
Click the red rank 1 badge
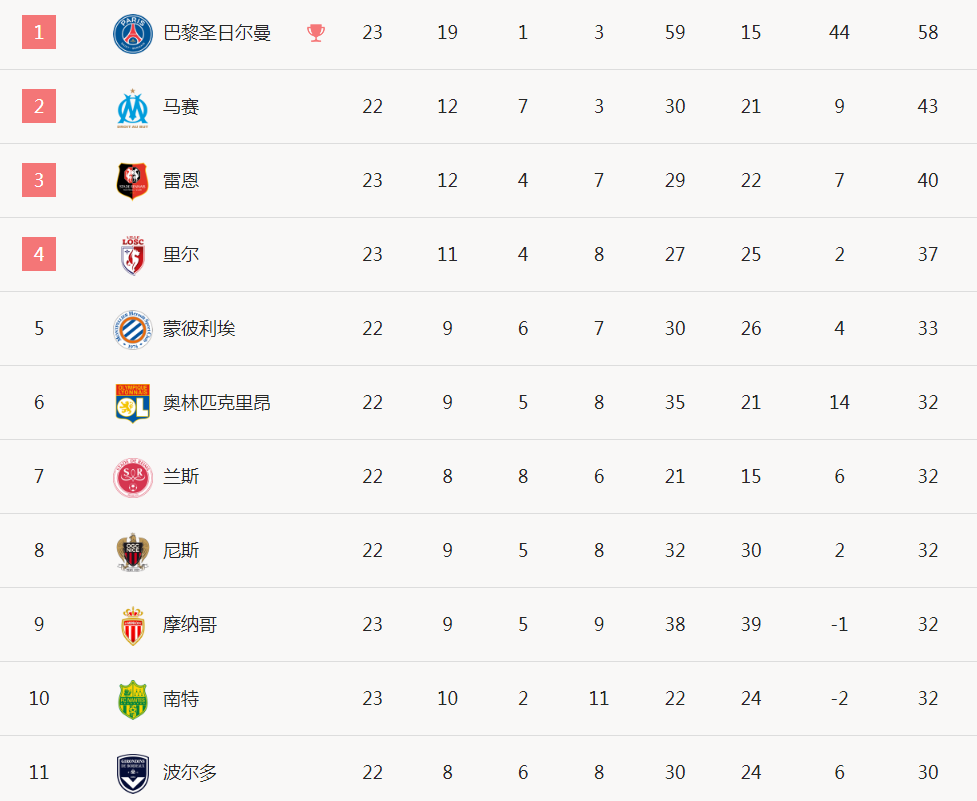[x=39, y=33]
